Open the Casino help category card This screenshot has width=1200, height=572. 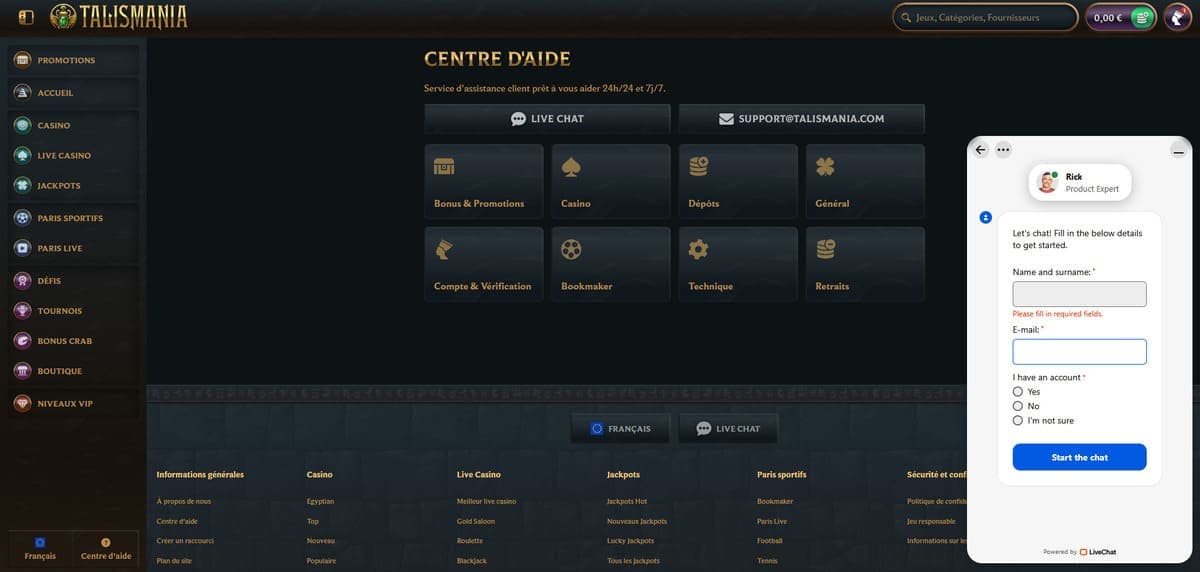611,181
